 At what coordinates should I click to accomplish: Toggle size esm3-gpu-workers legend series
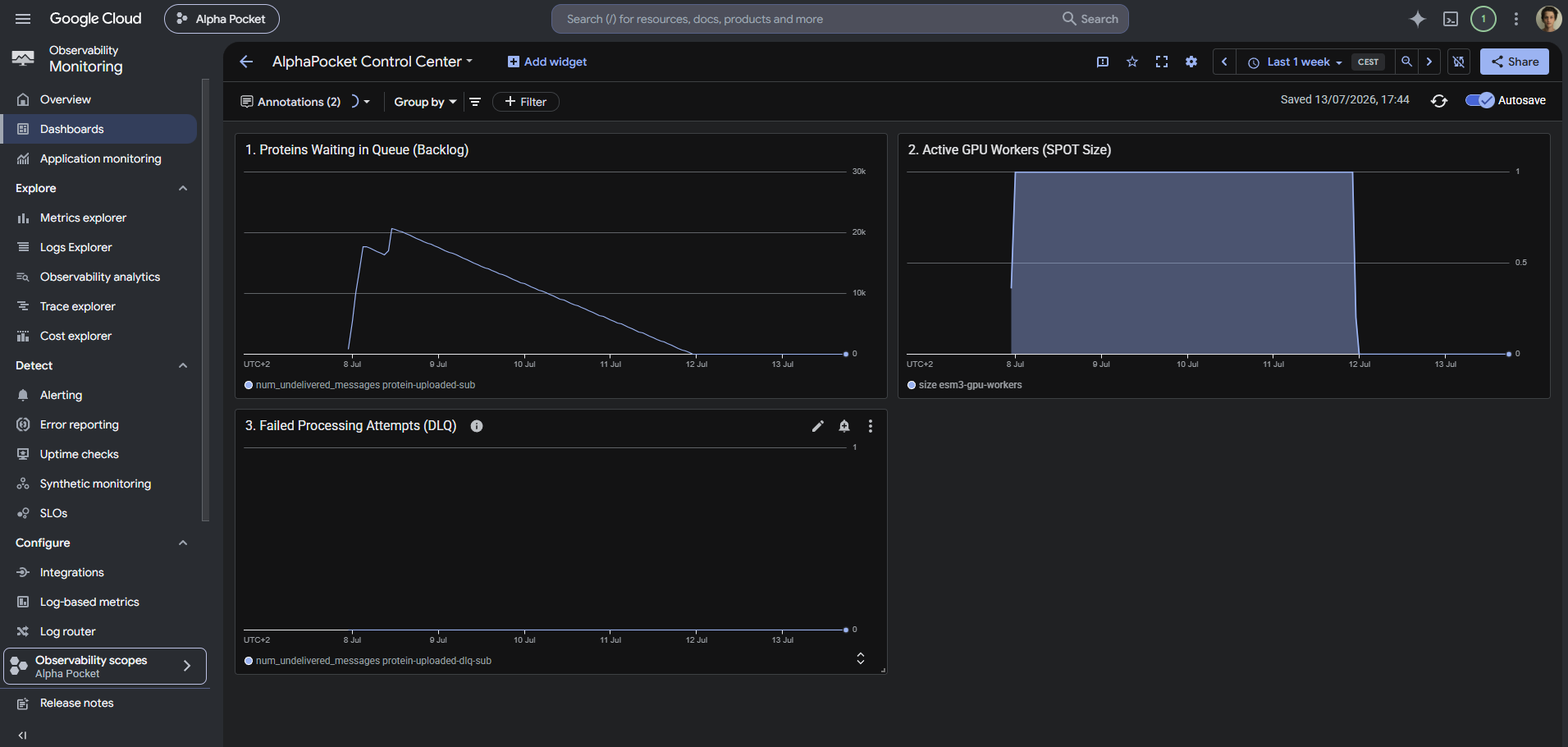pos(965,385)
